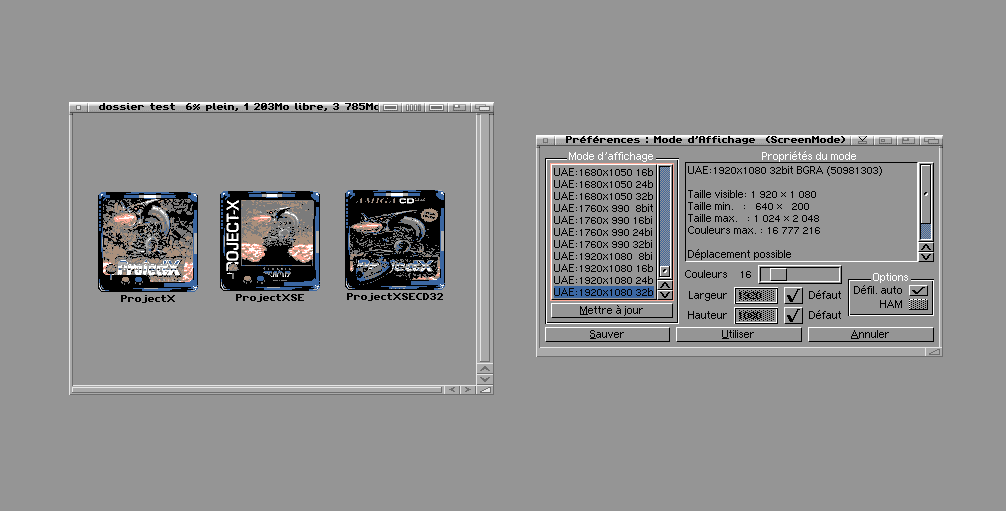Select UAE:1920x1080 8bi display mode
The width and height of the screenshot is (1006, 511).
coord(603,256)
